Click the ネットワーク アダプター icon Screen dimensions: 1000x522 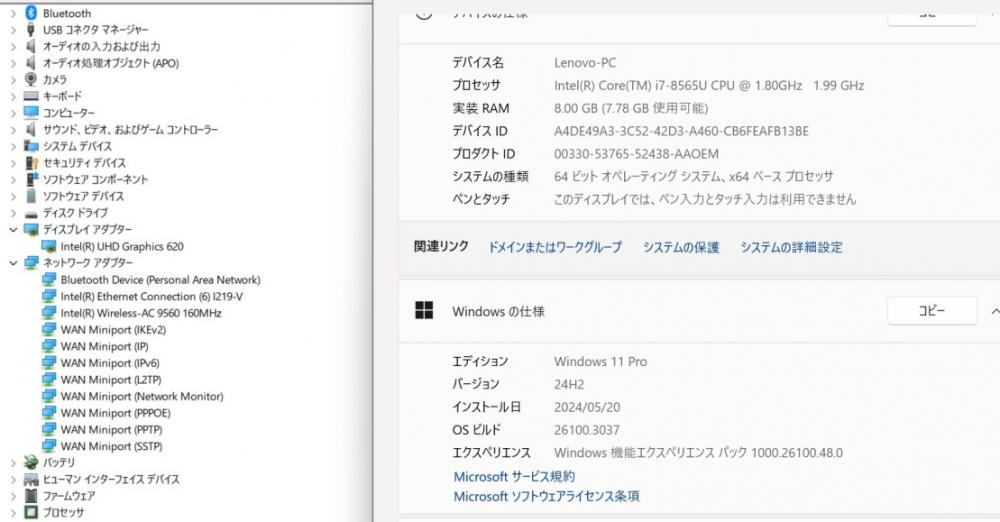click(31, 262)
